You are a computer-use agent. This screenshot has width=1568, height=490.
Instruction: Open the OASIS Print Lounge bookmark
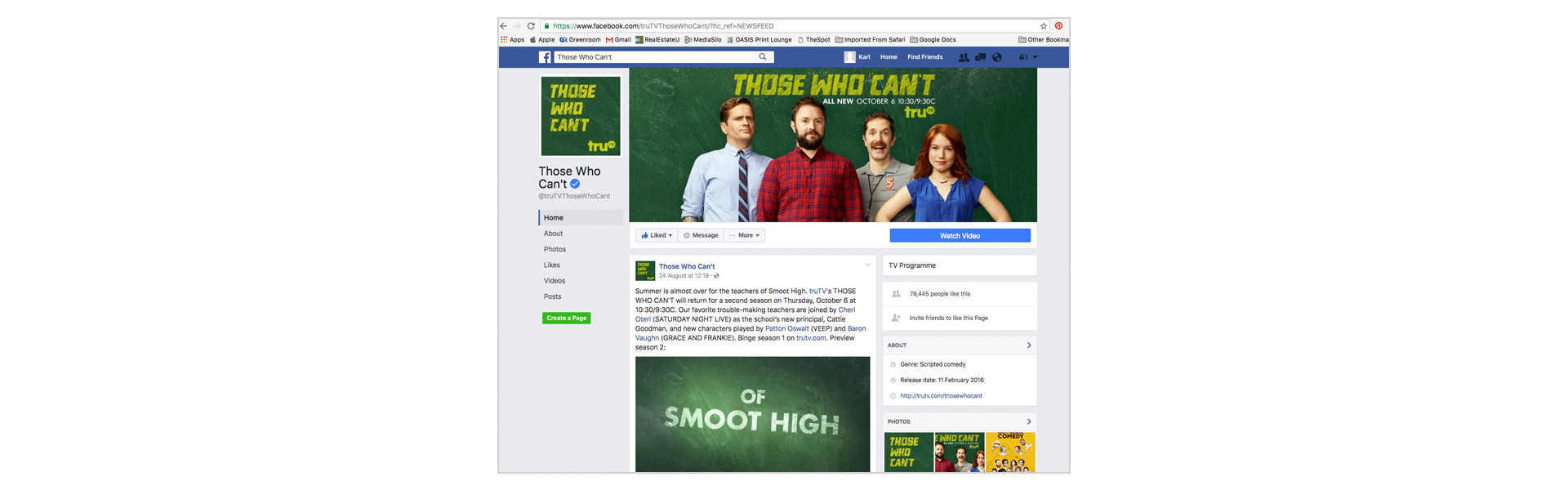pyautogui.click(x=759, y=39)
